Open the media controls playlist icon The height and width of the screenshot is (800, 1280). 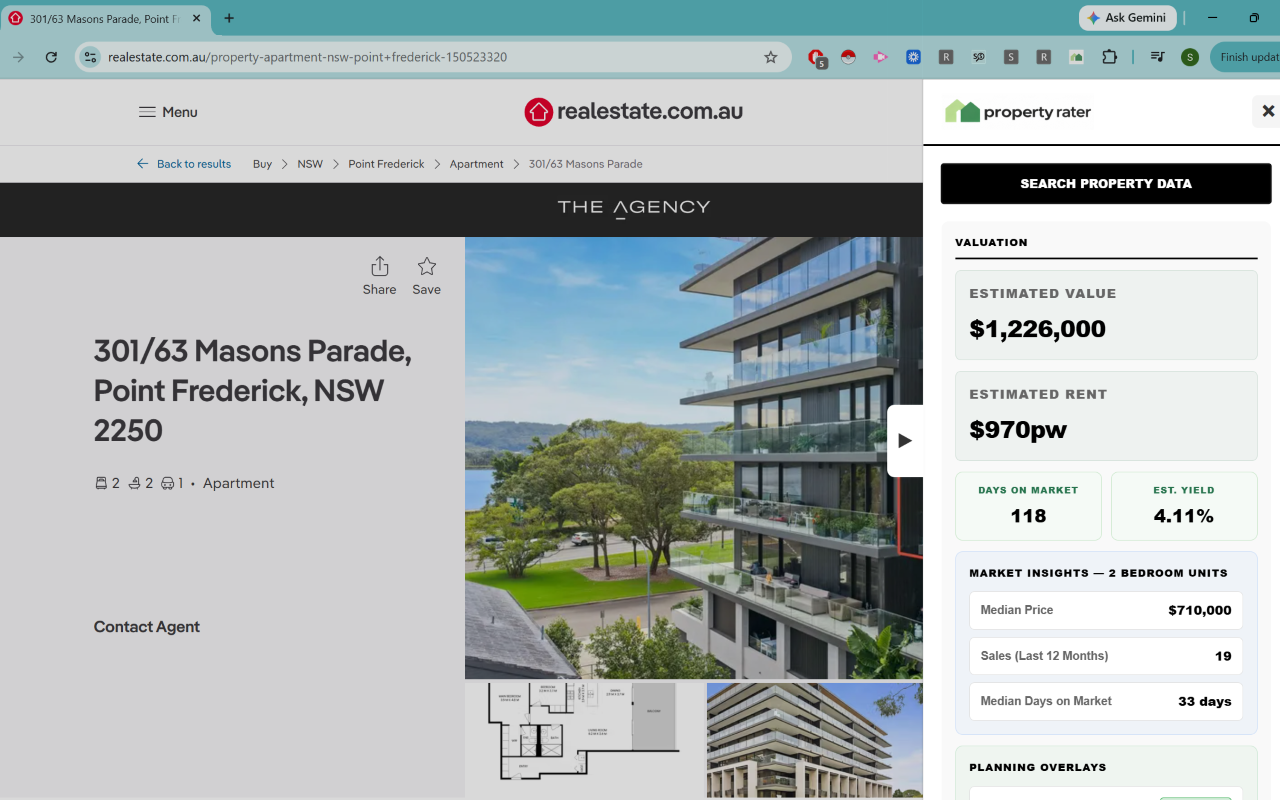click(x=1157, y=57)
